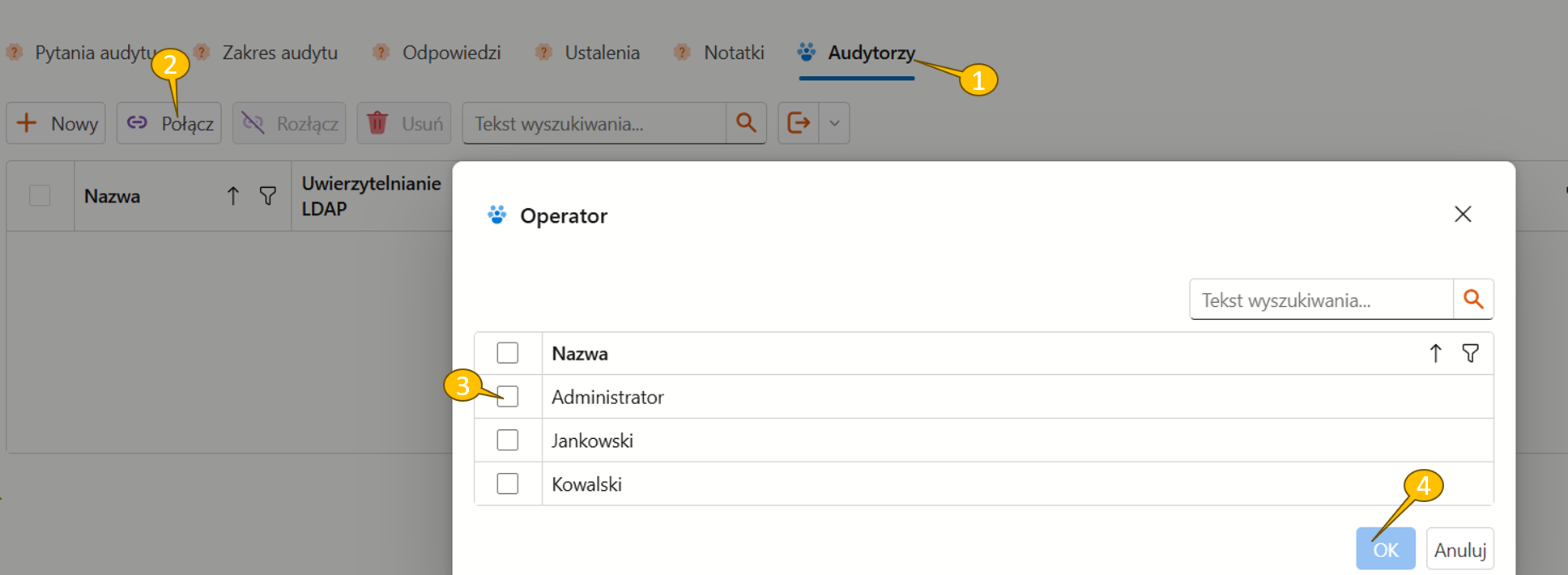Open the Nazwa filter in the background table
Image resolution: width=1568 pixels, height=575 pixels.
[x=268, y=196]
